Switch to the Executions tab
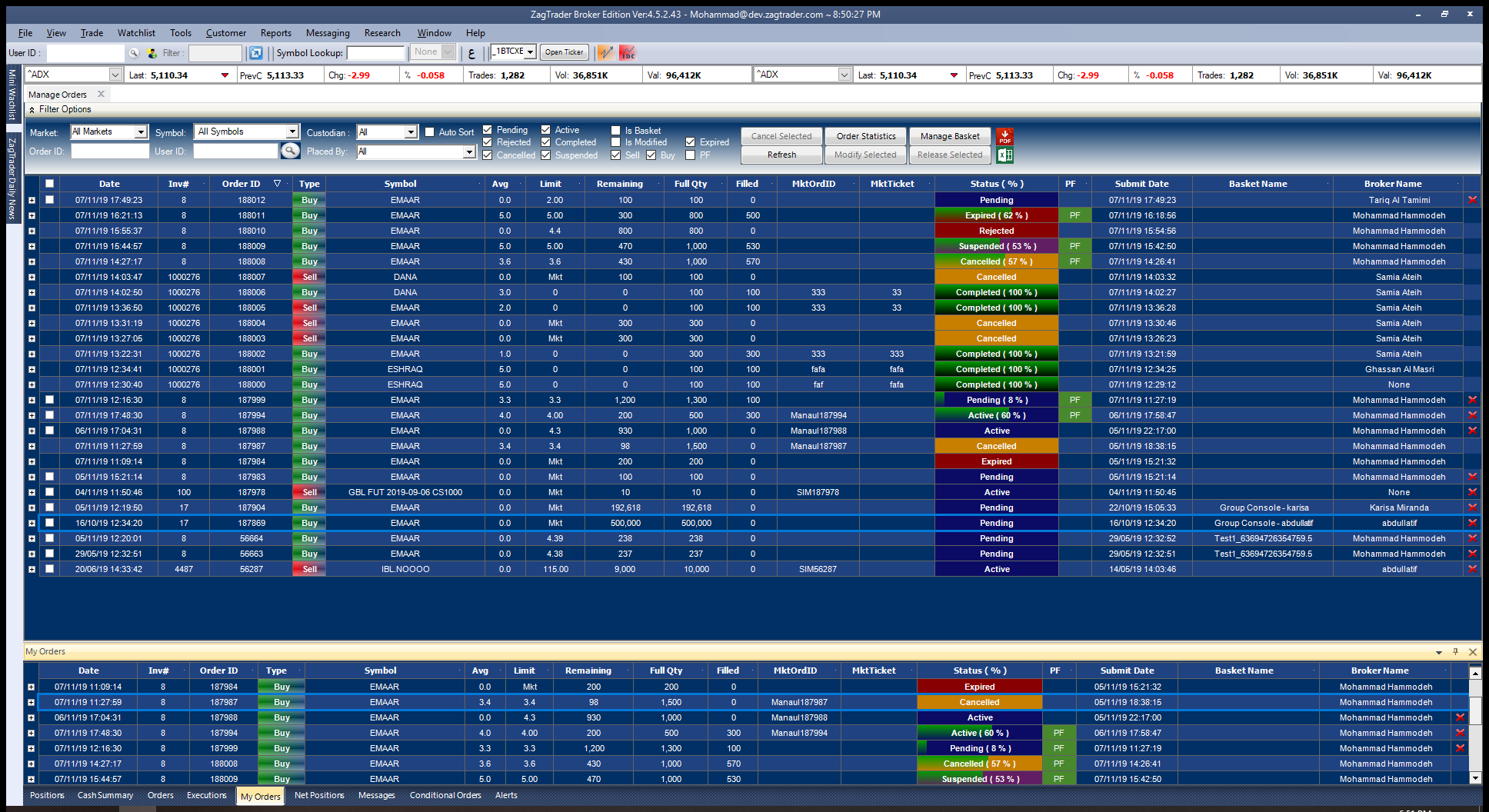The height and width of the screenshot is (812, 1489). tap(206, 795)
